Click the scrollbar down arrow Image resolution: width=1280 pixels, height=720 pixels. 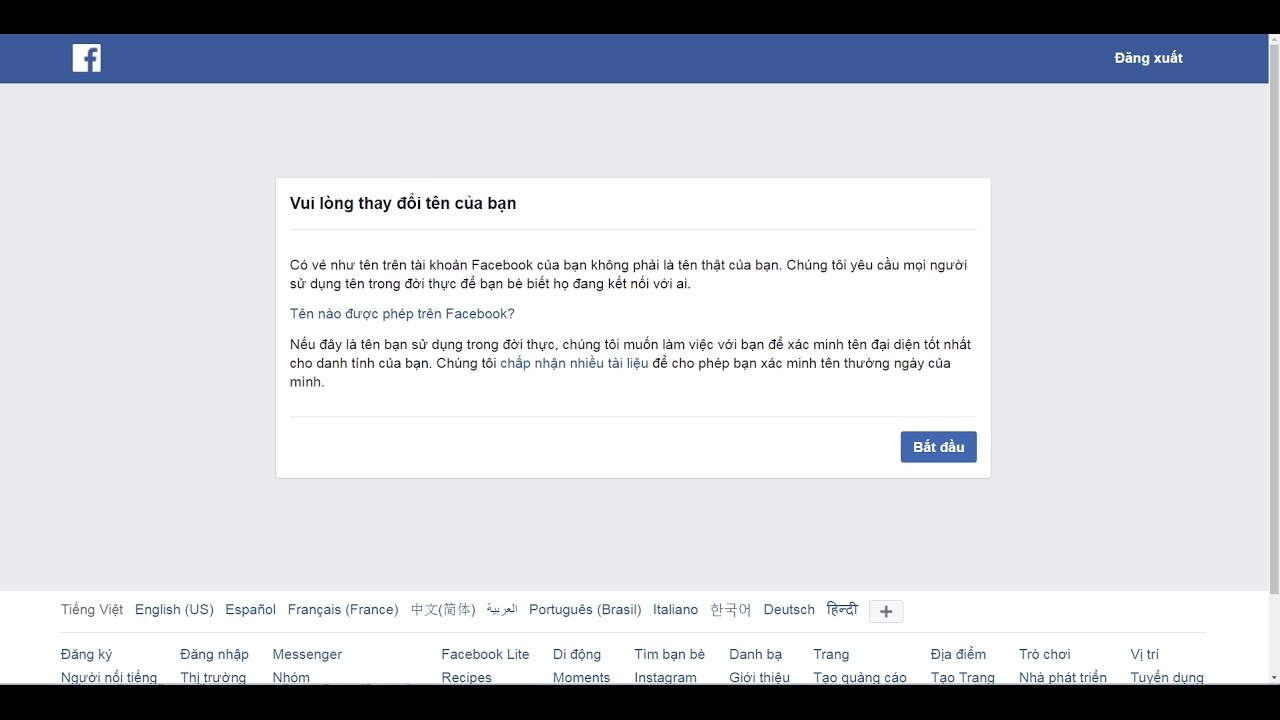pos(1273,677)
